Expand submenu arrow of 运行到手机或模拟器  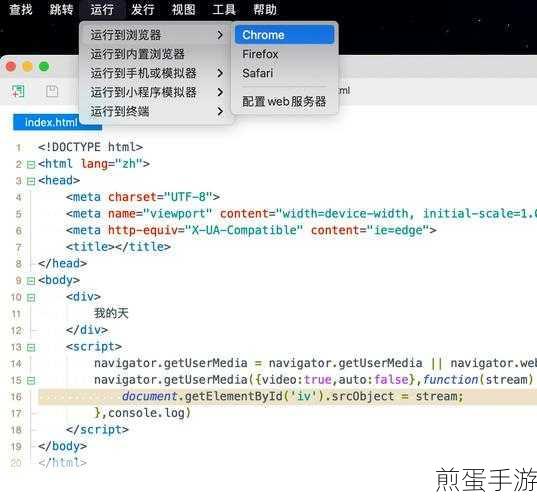[220, 73]
